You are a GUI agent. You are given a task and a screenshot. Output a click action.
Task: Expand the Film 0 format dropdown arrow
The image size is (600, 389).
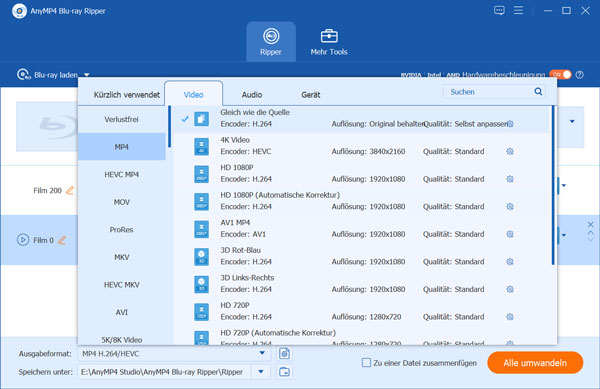tap(564, 235)
